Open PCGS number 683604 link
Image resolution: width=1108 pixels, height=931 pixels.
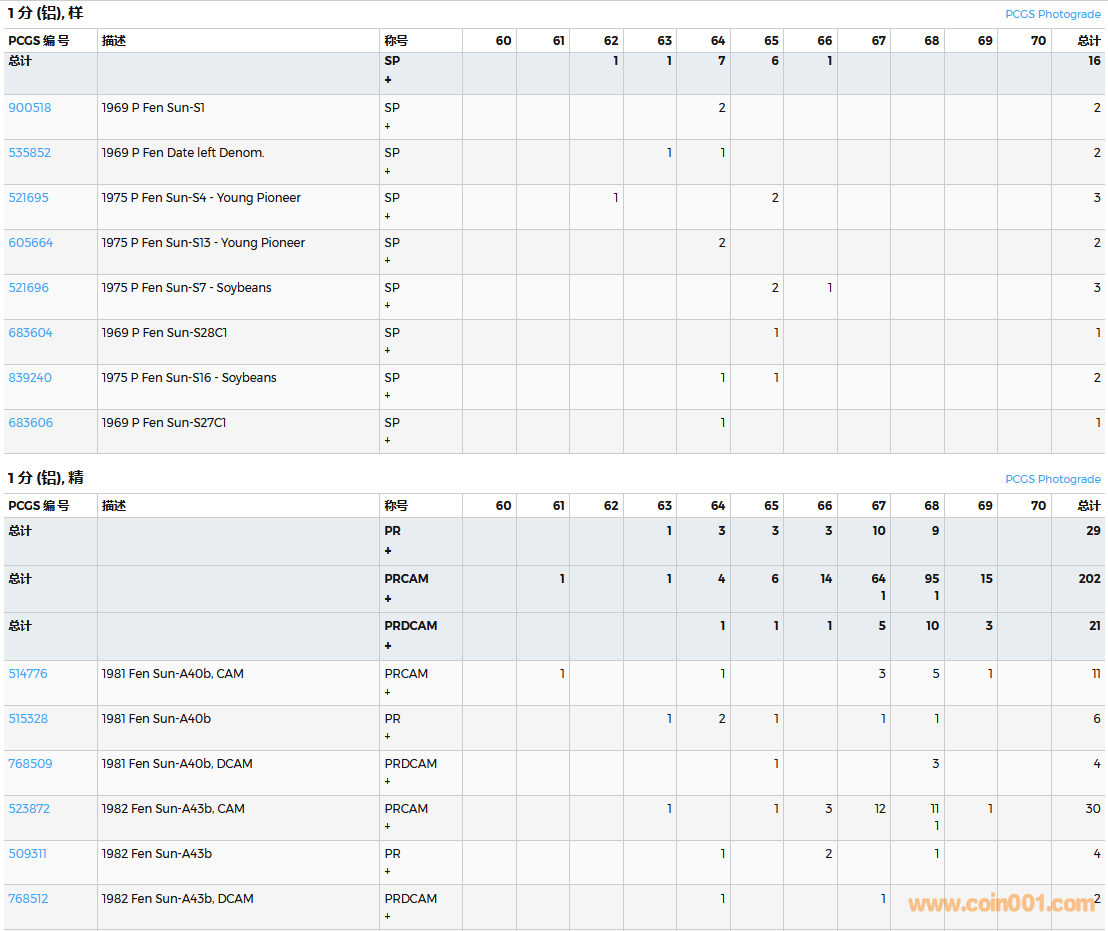[31, 333]
